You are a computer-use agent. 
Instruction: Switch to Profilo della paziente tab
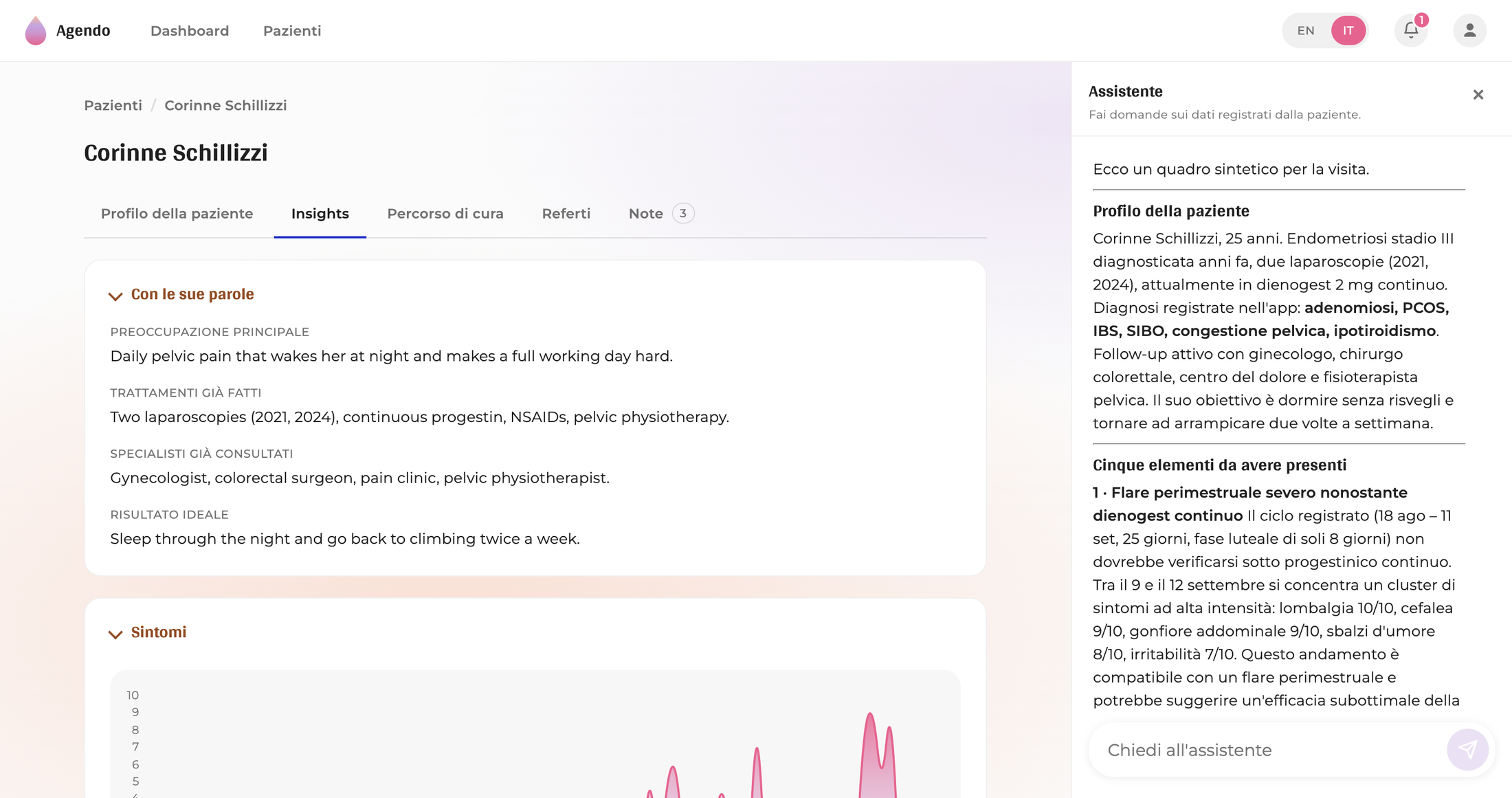coord(177,214)
